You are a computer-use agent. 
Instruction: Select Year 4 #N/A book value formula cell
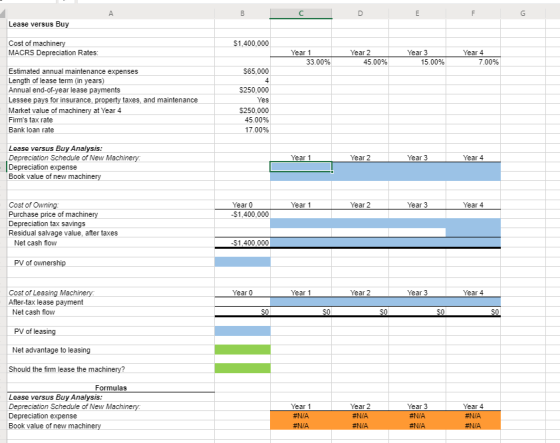pyautogui.click(x=473, y=425)
